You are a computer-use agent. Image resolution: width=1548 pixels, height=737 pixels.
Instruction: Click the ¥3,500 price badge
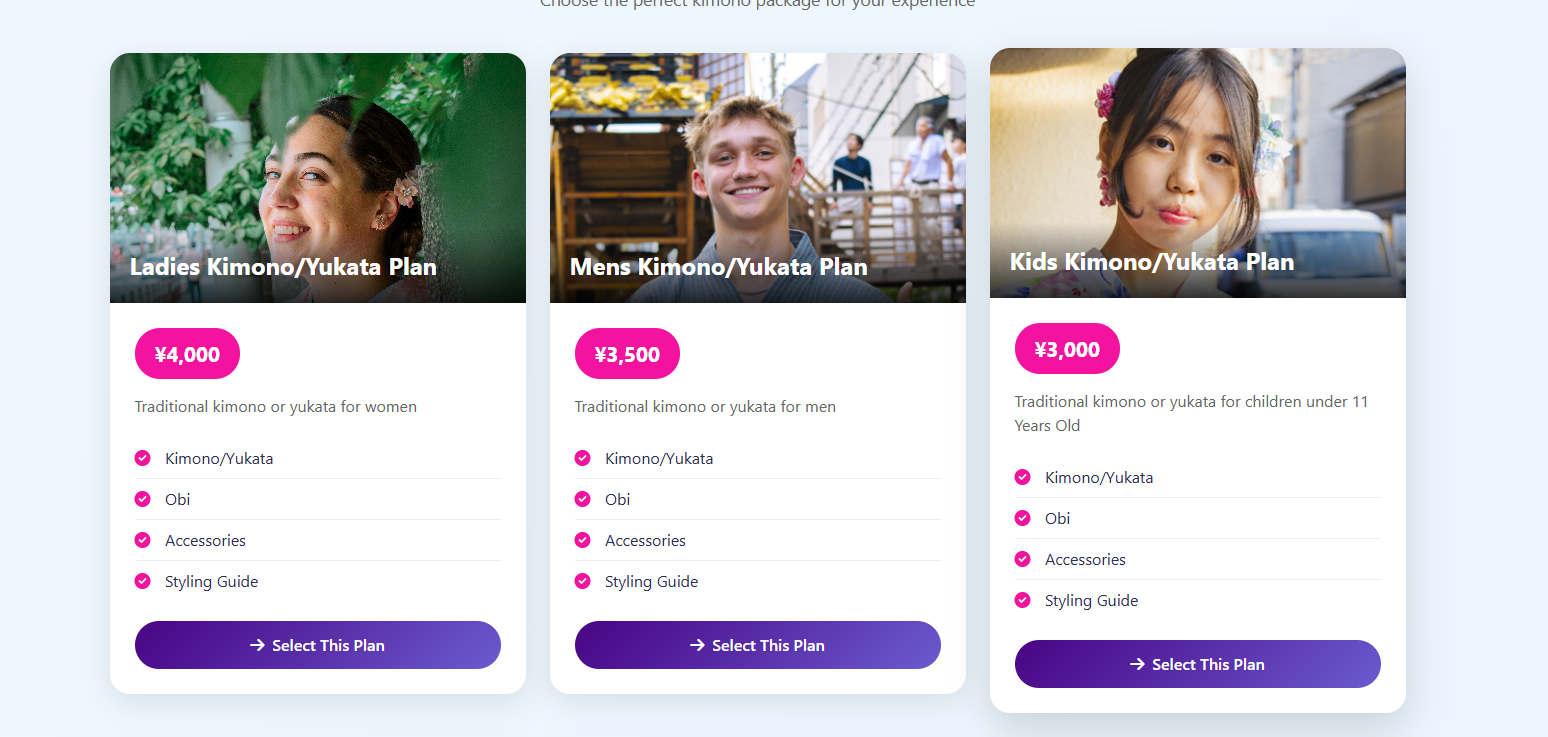(x=627, y=354)
